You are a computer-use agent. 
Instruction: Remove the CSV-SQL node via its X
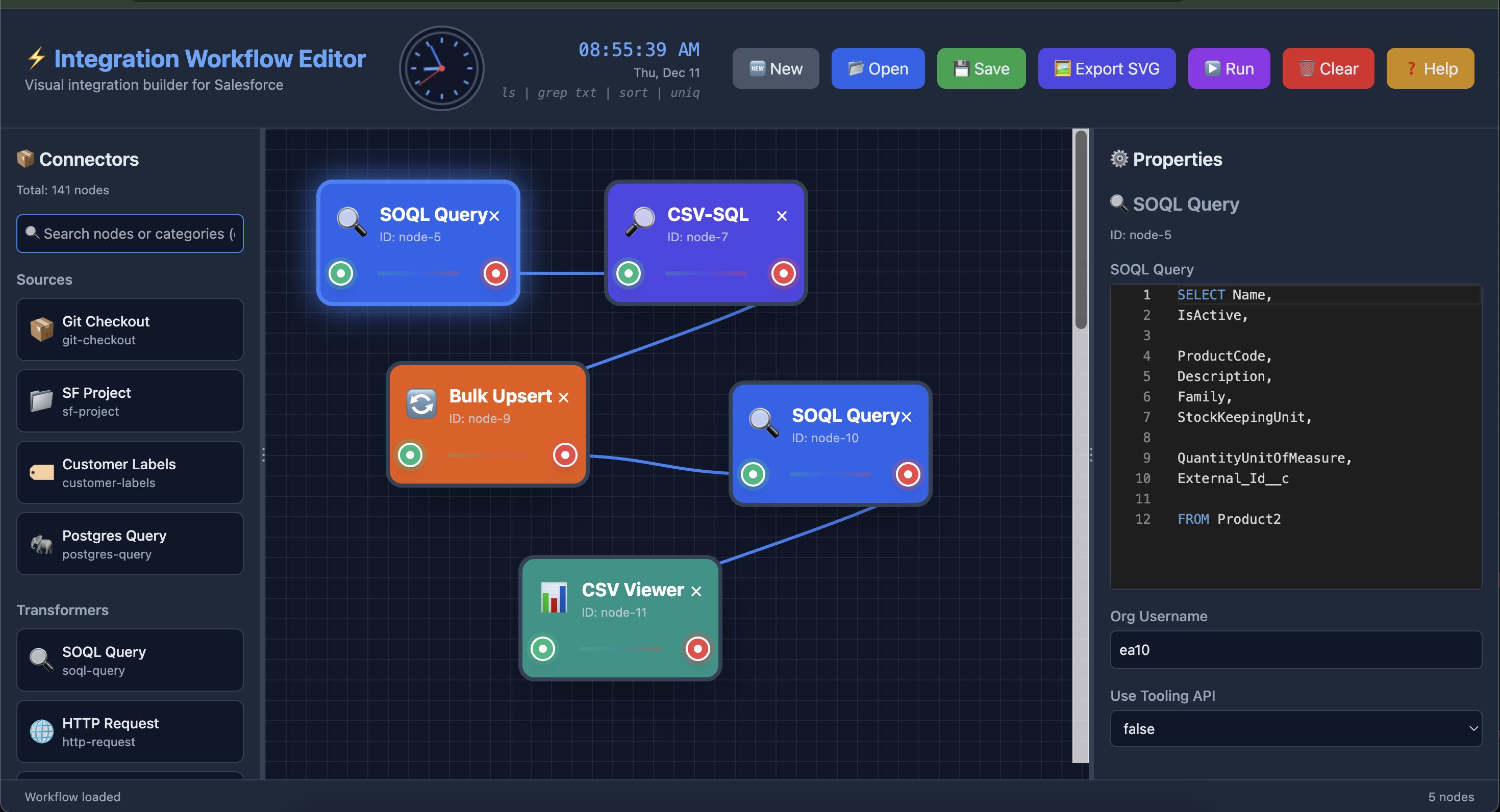point(782,215)
